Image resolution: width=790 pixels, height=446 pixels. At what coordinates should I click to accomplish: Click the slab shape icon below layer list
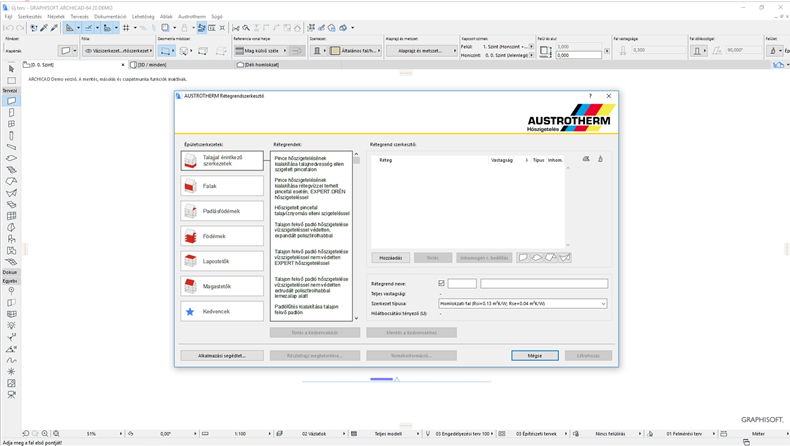pyautogui.click(x=537, y=258)
